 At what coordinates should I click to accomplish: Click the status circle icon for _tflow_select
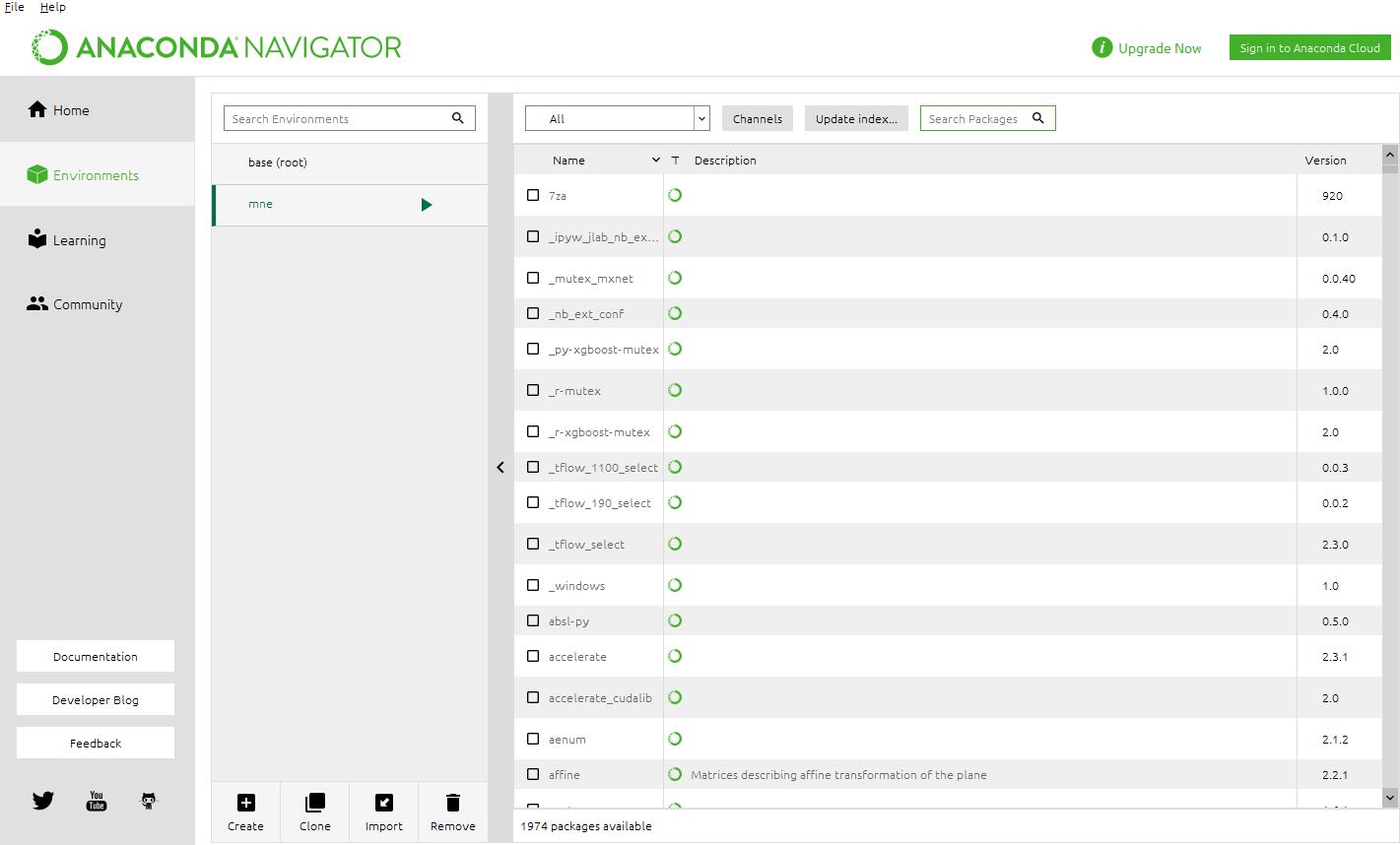[x=675, y=544]
